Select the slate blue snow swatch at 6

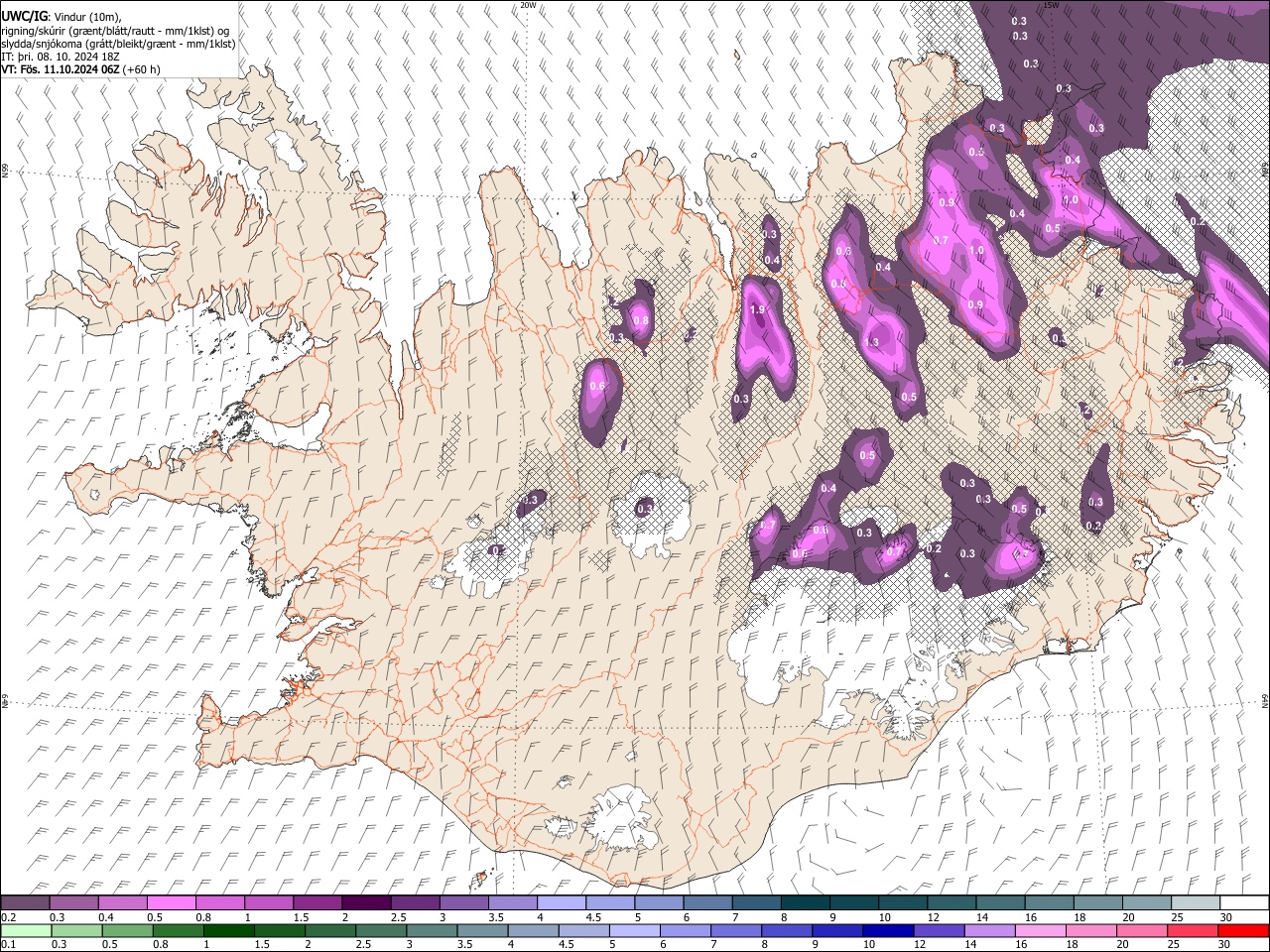click(707, 903)
